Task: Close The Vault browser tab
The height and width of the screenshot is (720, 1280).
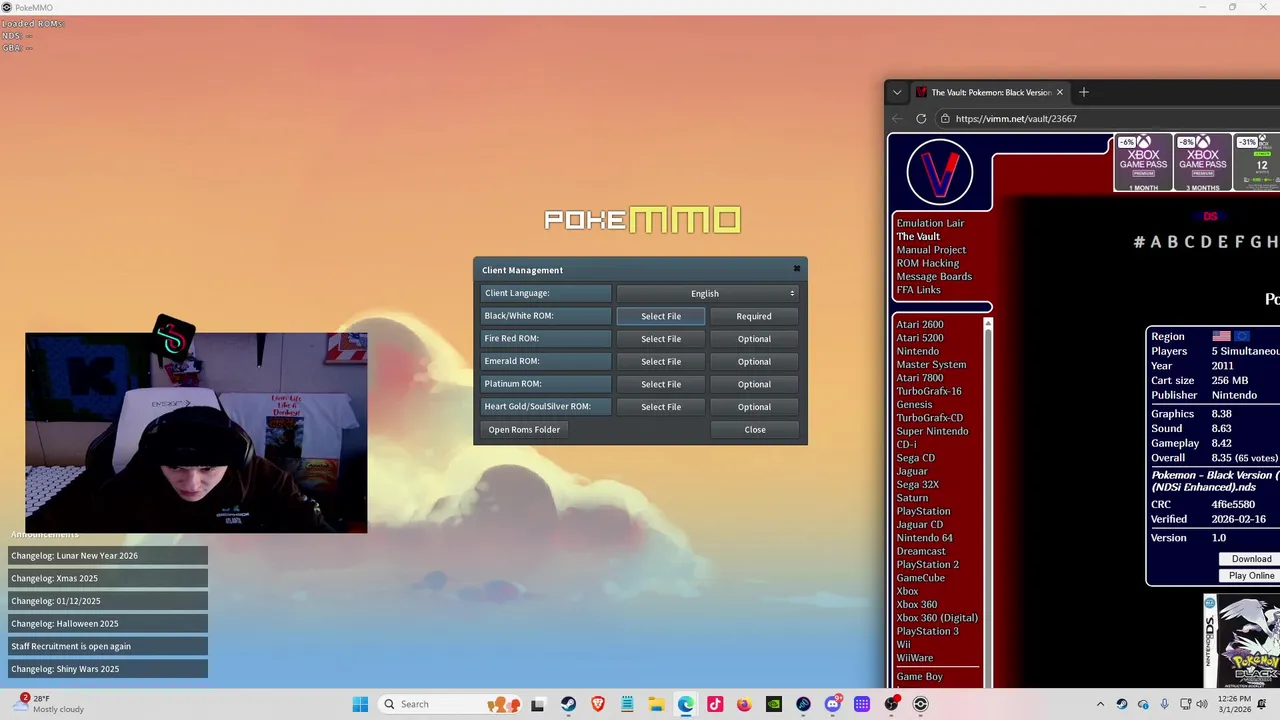Action: pyautogui.click(x=1060, y=92)
